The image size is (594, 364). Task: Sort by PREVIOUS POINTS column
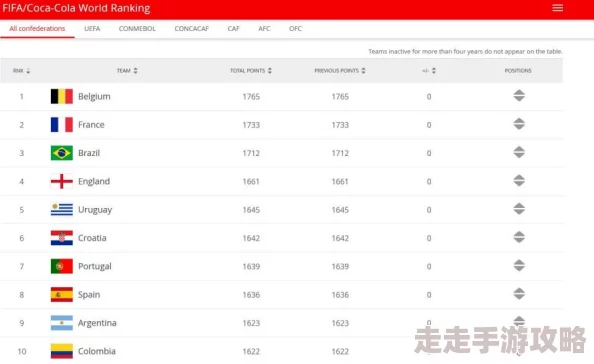point(340,70)
